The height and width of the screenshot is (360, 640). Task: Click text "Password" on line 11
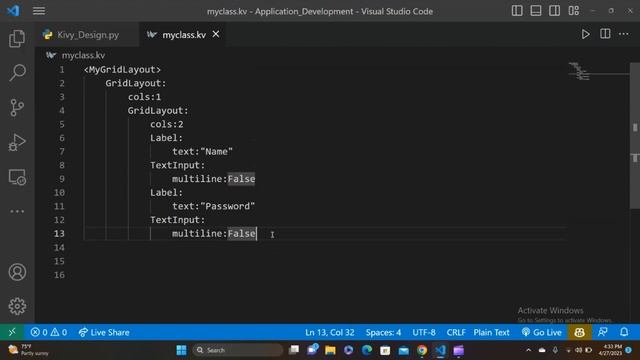tap(227, 206)
